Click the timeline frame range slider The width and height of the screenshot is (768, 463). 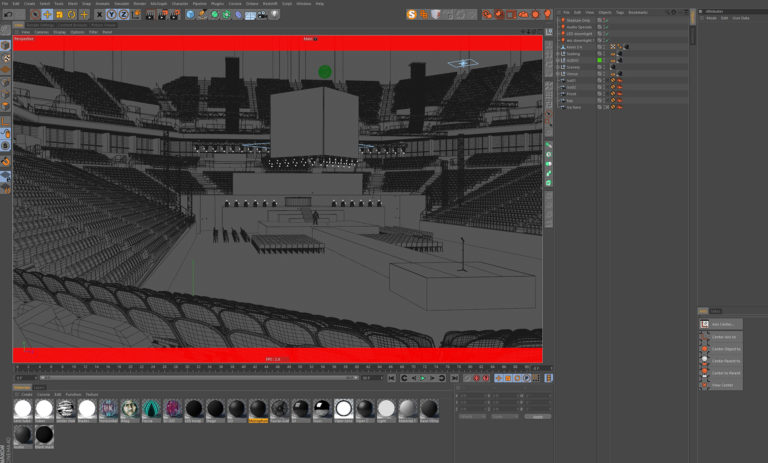(x=200, y=378)
